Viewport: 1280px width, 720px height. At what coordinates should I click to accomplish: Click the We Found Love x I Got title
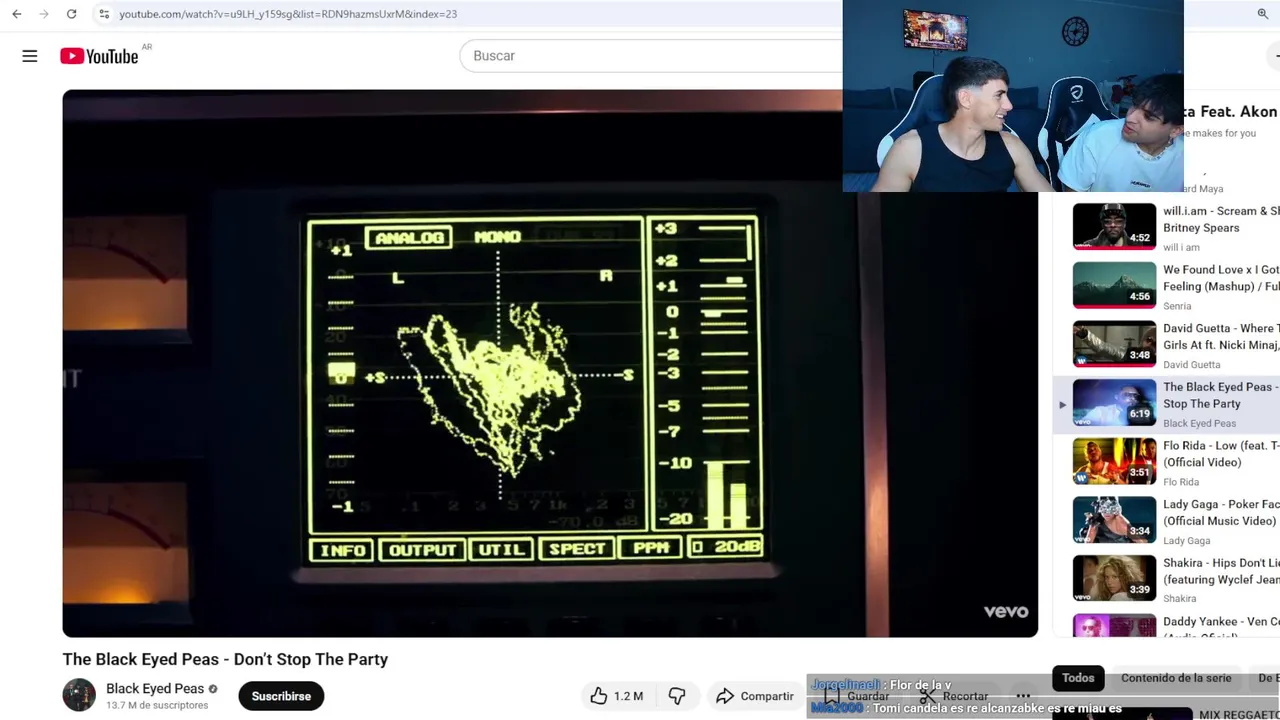point(1221,278)
